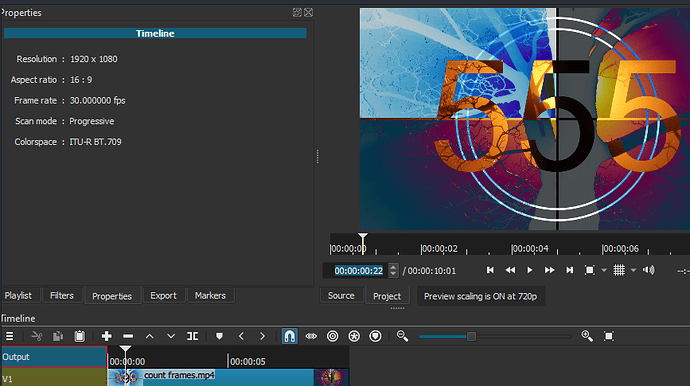
Task: Open the volume control in player
Action: [x=649, y=270]
